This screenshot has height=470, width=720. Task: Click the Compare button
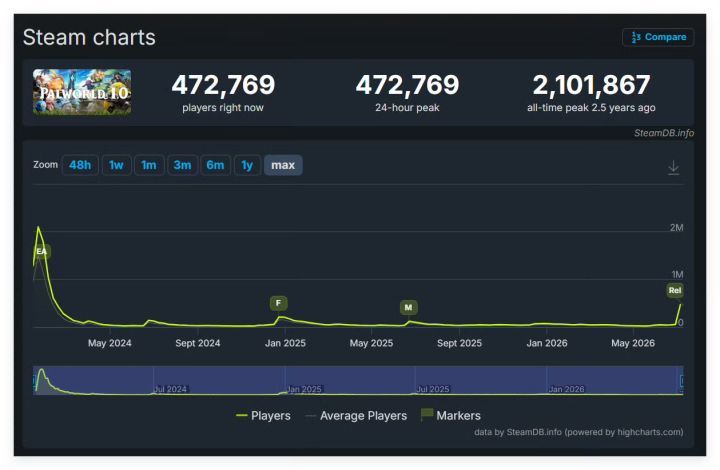(x=658, y=37)
